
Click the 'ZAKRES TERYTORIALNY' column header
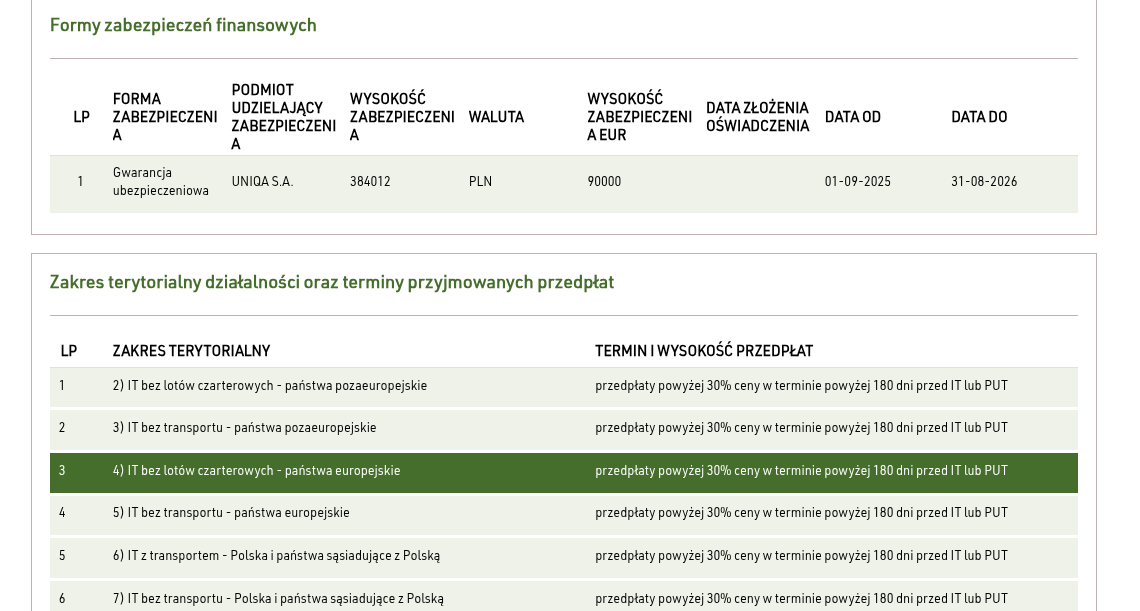point(191,351)
